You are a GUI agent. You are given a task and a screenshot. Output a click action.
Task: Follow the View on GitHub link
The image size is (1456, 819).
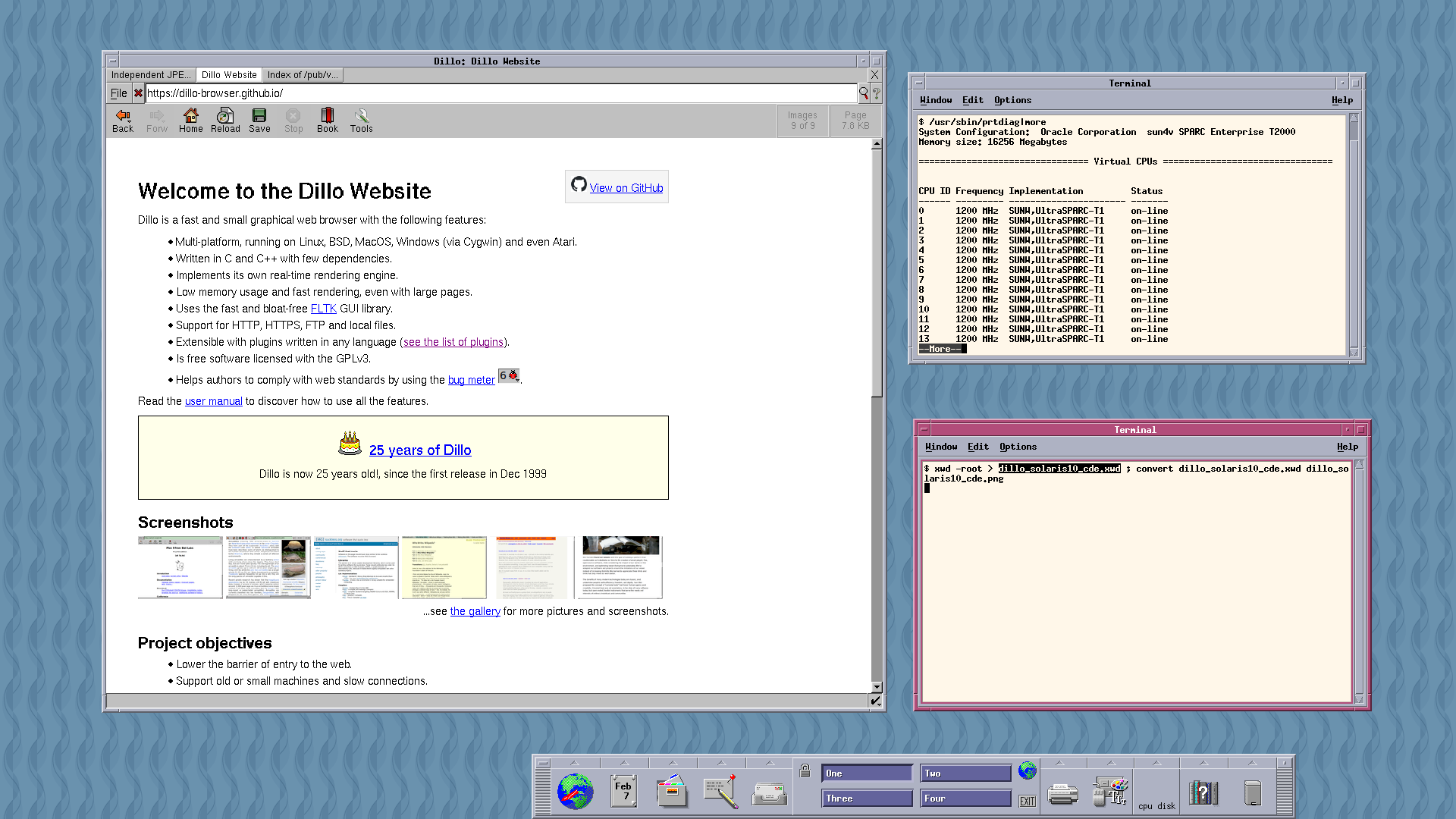pos(626,188)
